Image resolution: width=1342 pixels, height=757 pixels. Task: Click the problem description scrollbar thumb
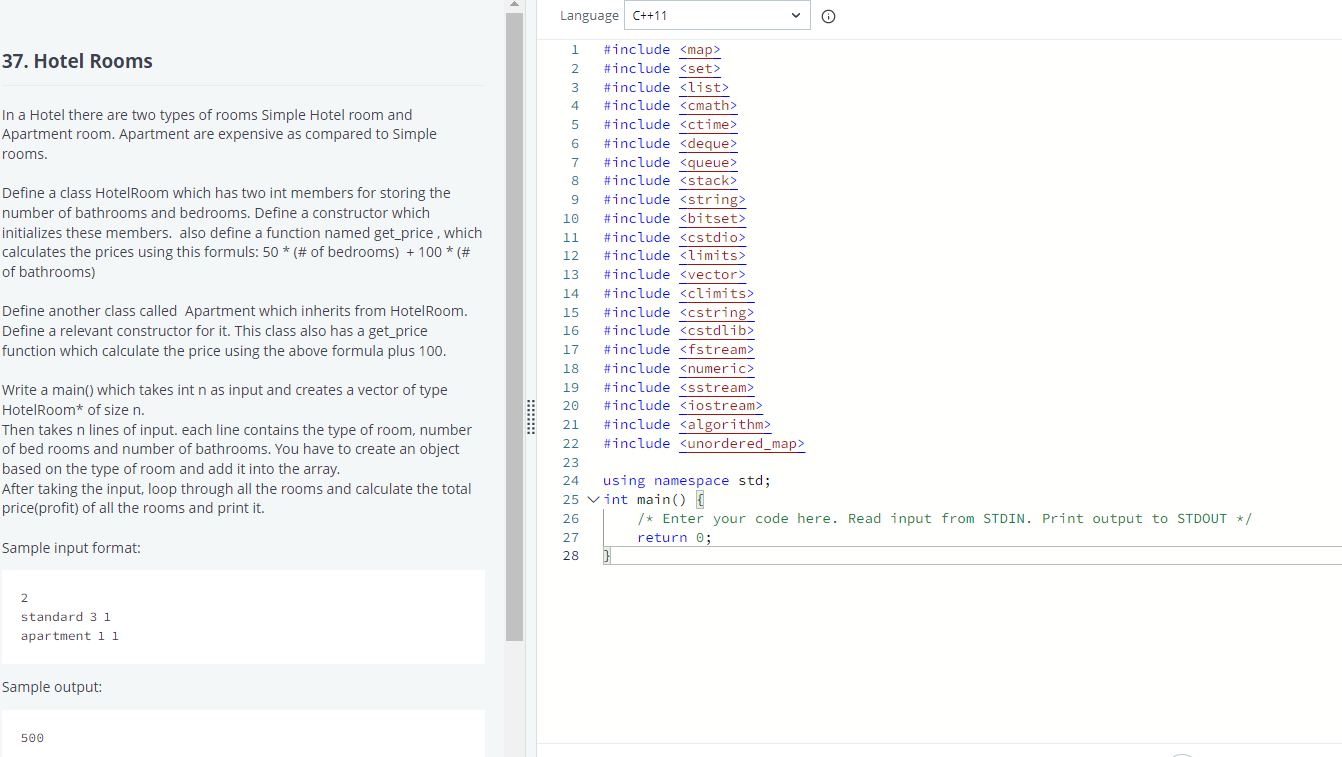click(514, 326)
